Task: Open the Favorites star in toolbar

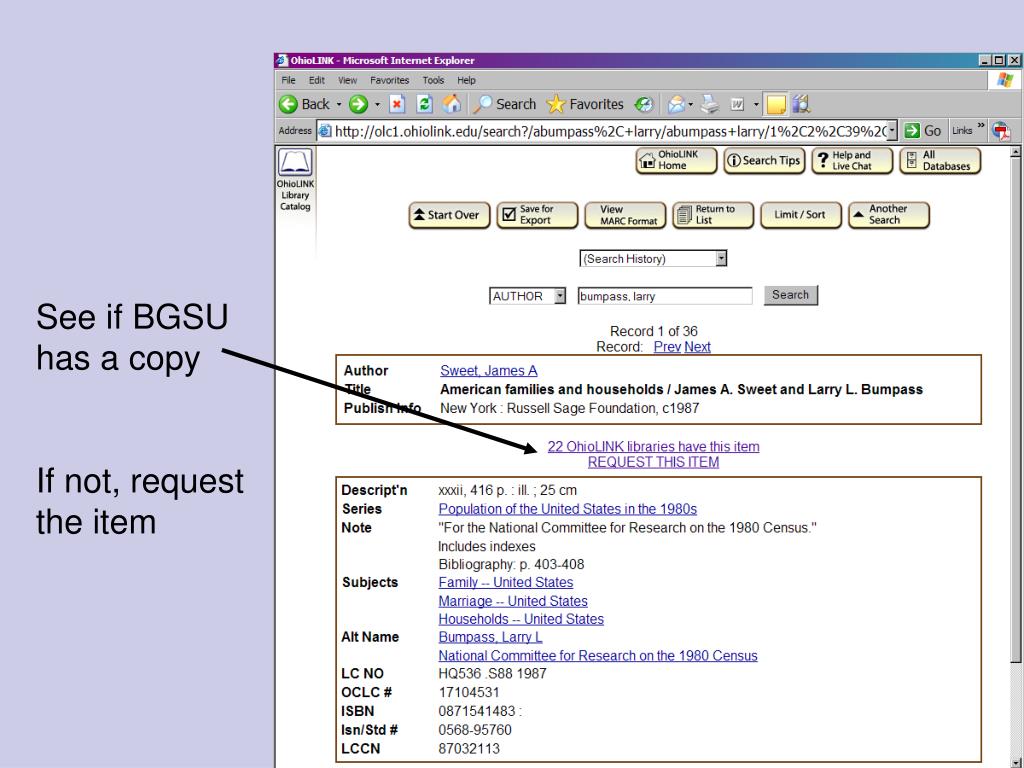Action: [x=585, y=104]
